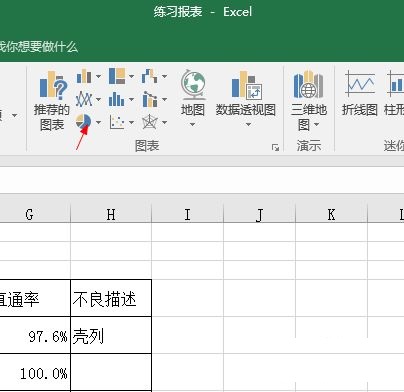Expand the hierarchy chart dropdown arrow
The image size is (404, 392).
(x=131, y=76)
